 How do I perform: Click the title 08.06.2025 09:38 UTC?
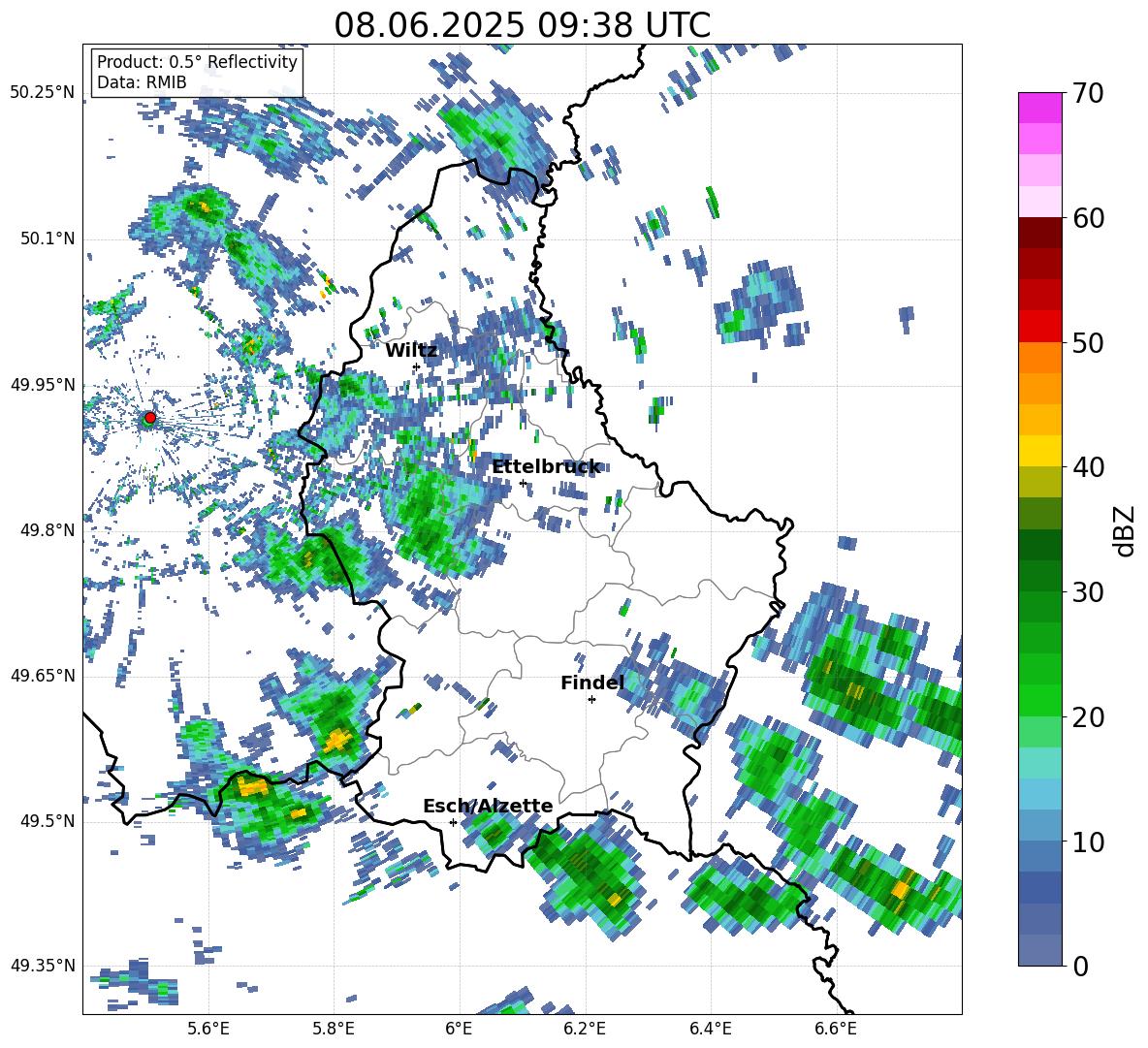click(522, 25)
